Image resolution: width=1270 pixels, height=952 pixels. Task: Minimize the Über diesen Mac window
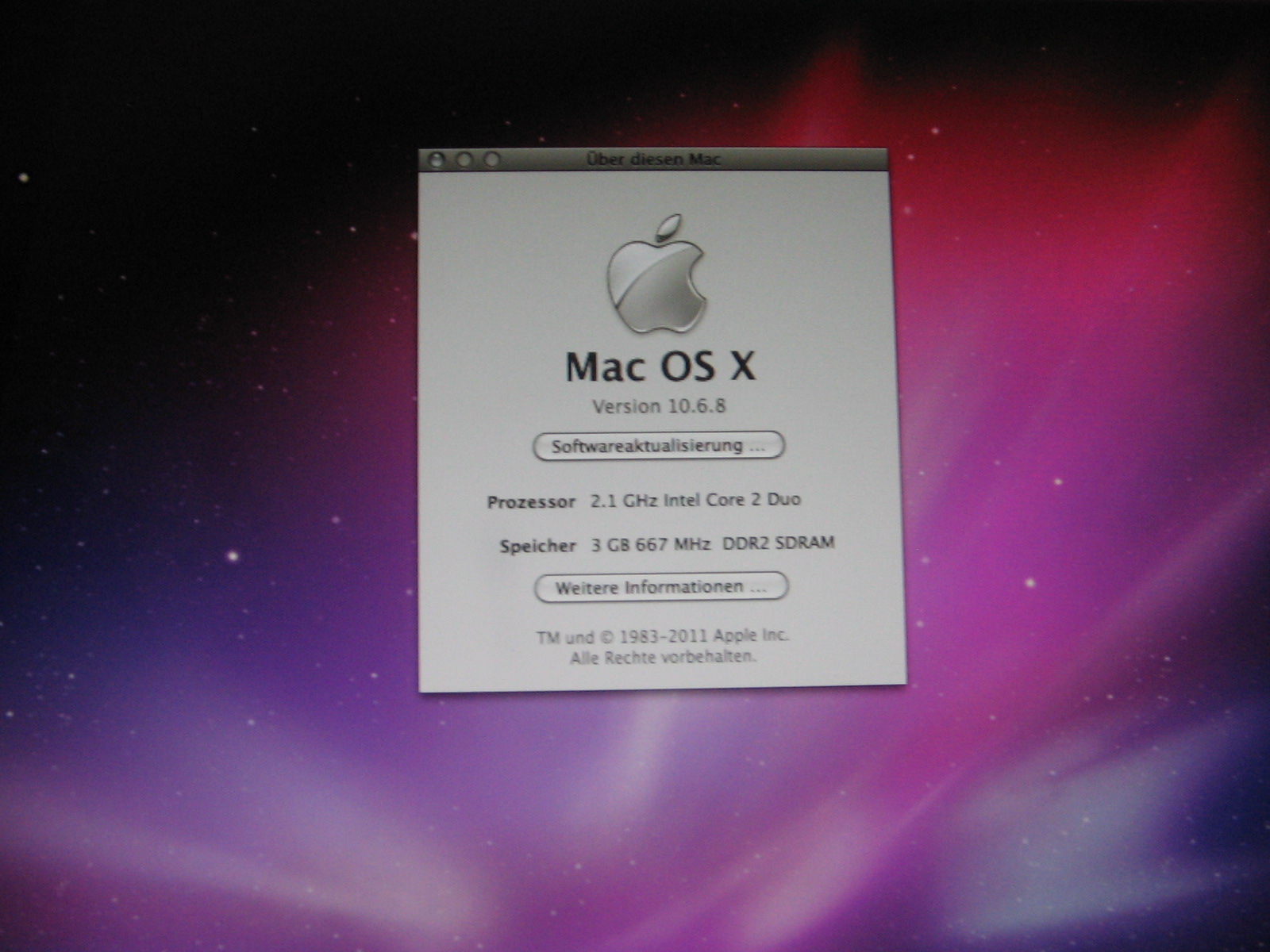(x=464, y=159)
